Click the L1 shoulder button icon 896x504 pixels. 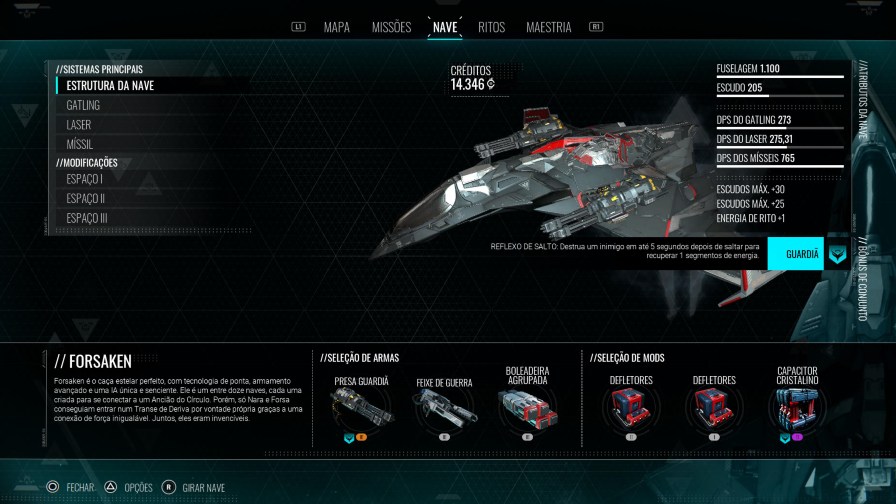[x=298, y=27]
